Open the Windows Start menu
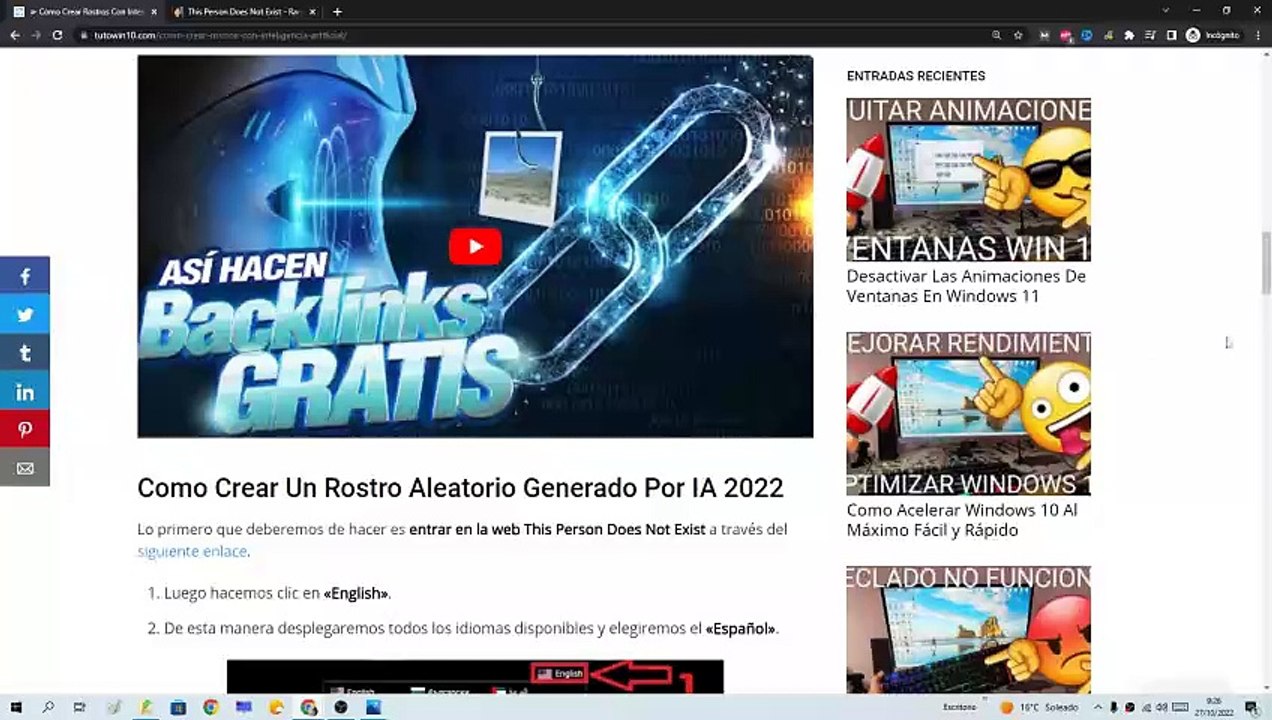 point(16,708)
